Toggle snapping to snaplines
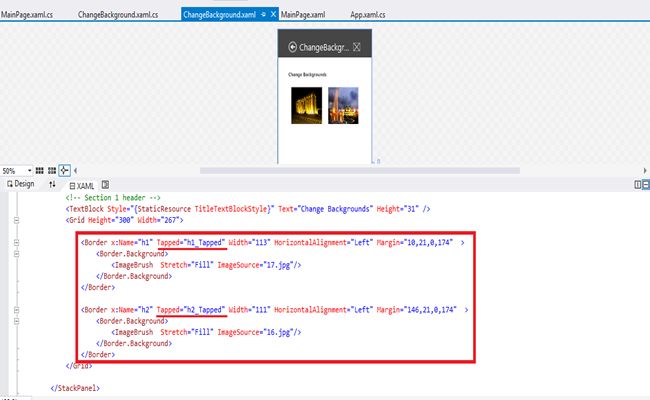 click(64, 170)
